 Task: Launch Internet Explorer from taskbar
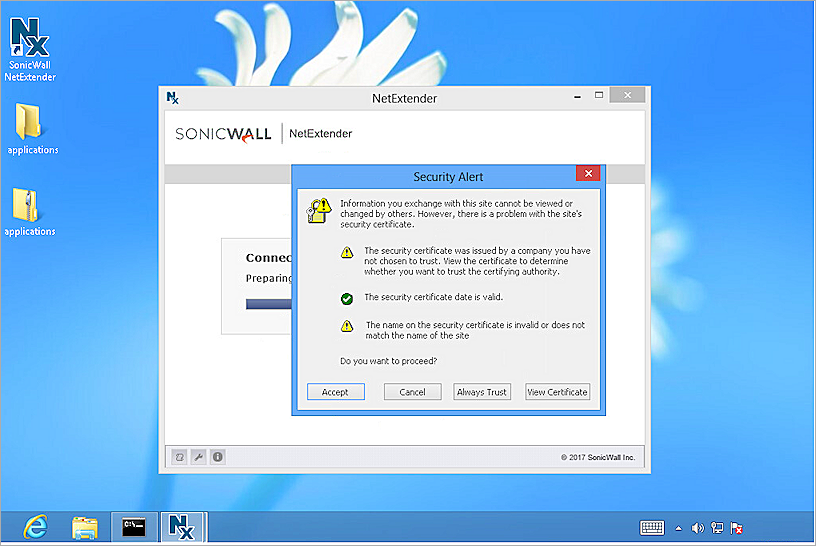[35, 527]
